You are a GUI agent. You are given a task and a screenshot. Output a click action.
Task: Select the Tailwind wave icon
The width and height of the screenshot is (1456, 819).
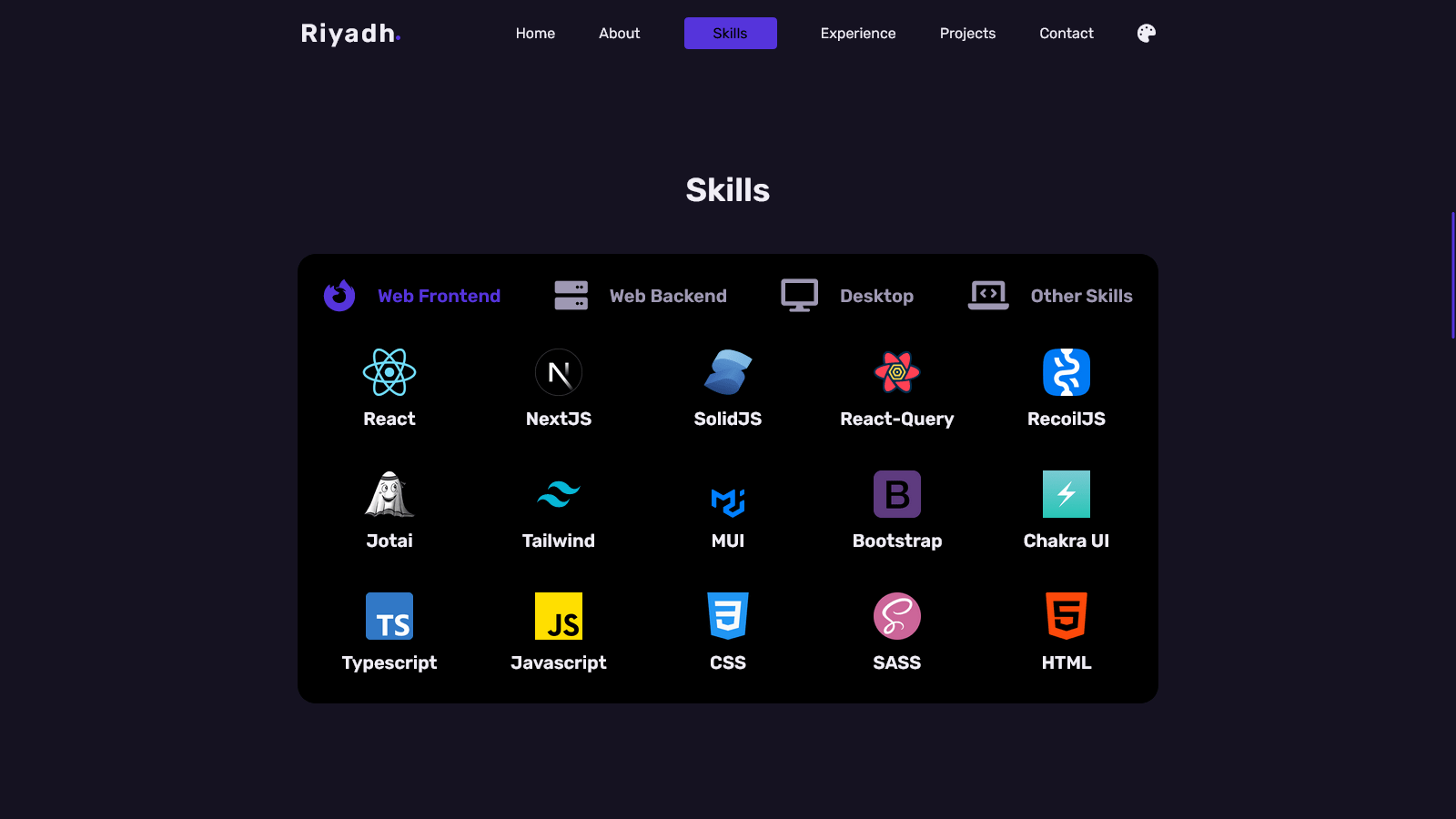click(x=559, y=493)
